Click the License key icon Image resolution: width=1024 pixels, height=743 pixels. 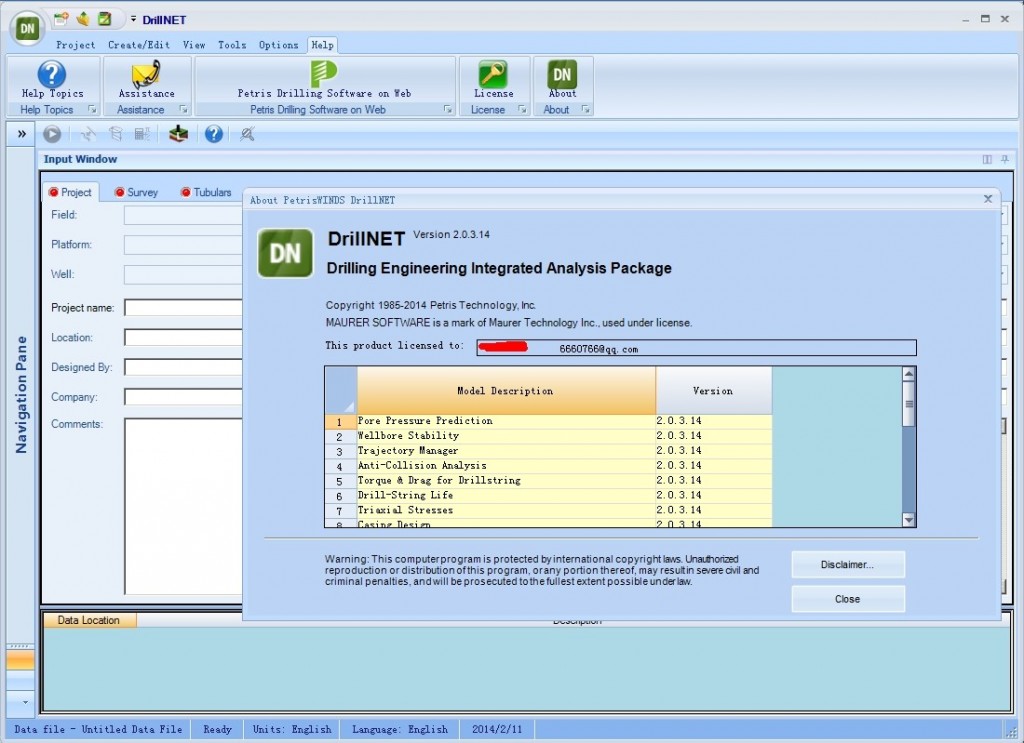494,73
